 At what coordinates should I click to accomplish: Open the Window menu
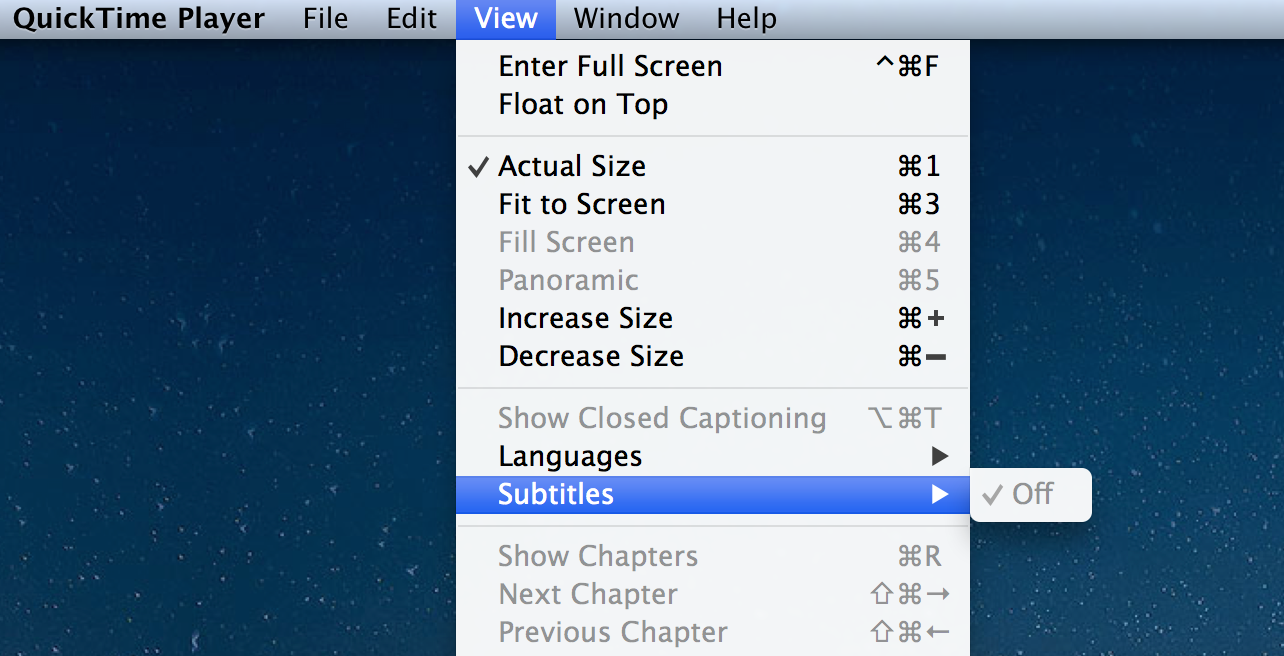[x=626, y=18]
